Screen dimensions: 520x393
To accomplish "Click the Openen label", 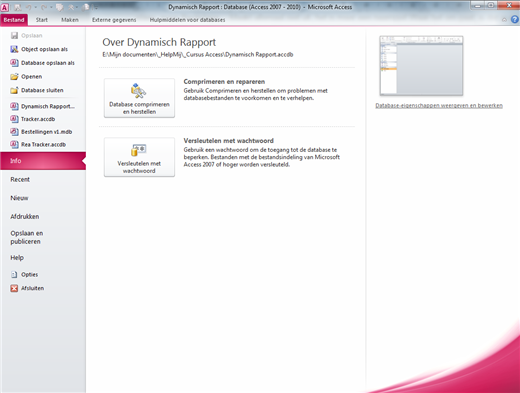I will click(x=32, y=77).
